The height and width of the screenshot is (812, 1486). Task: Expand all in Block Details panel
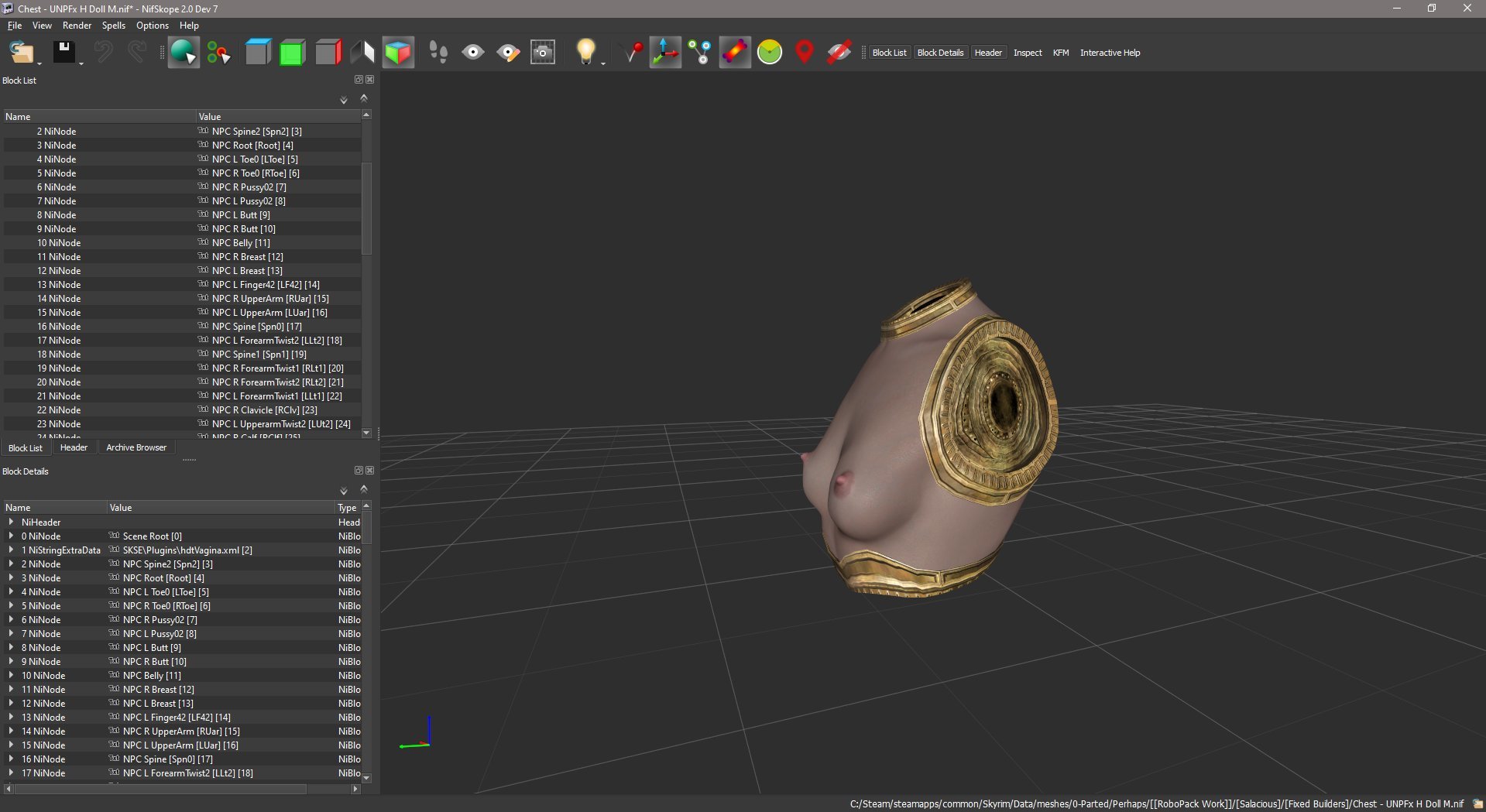[x=344, y=492]
